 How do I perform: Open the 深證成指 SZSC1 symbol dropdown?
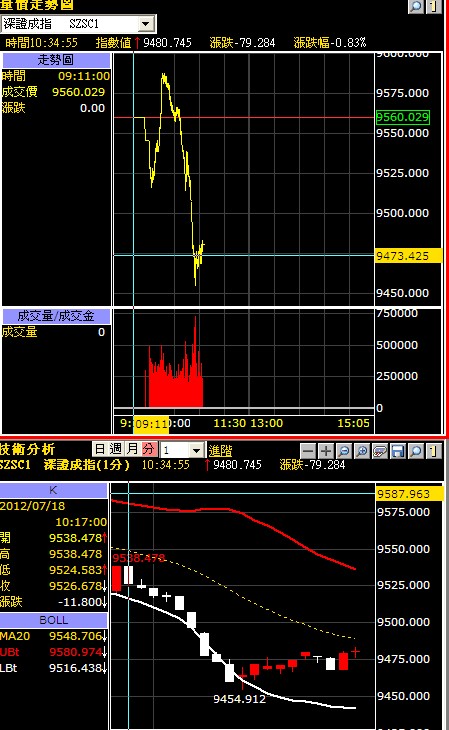tap(145, 24)
